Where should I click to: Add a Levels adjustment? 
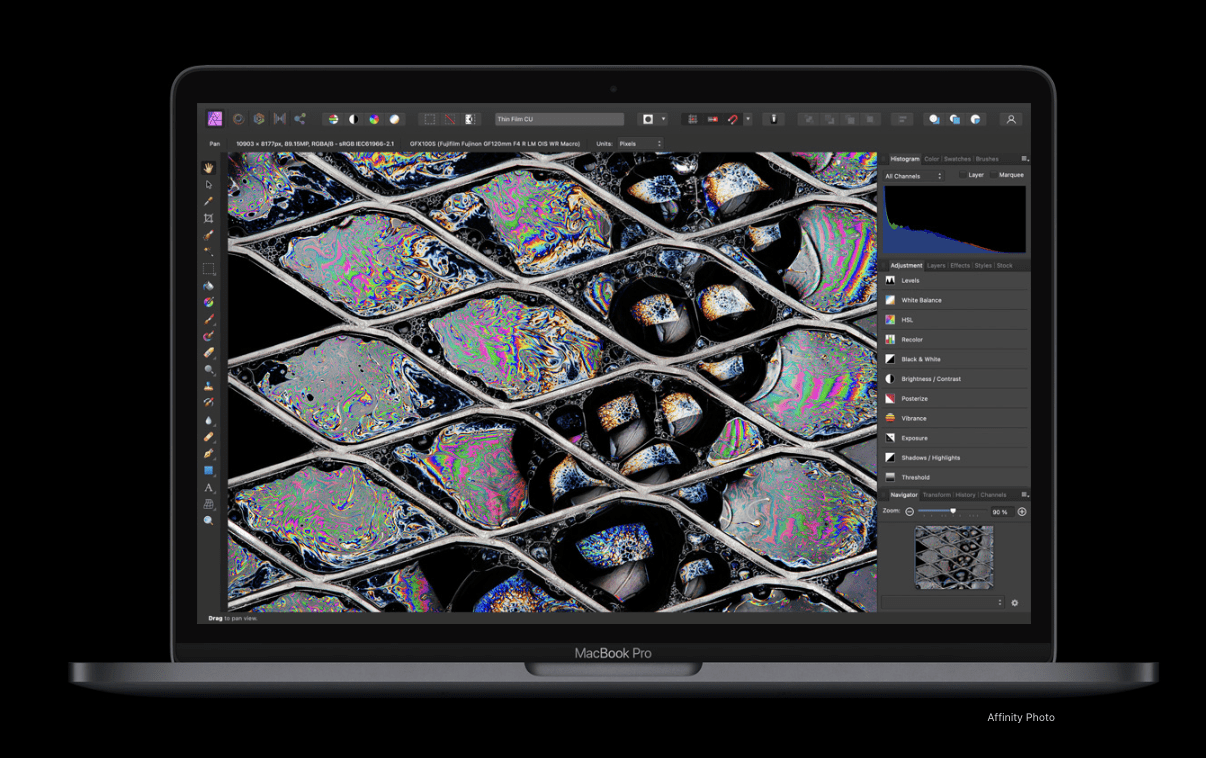[x=955, y=281]
